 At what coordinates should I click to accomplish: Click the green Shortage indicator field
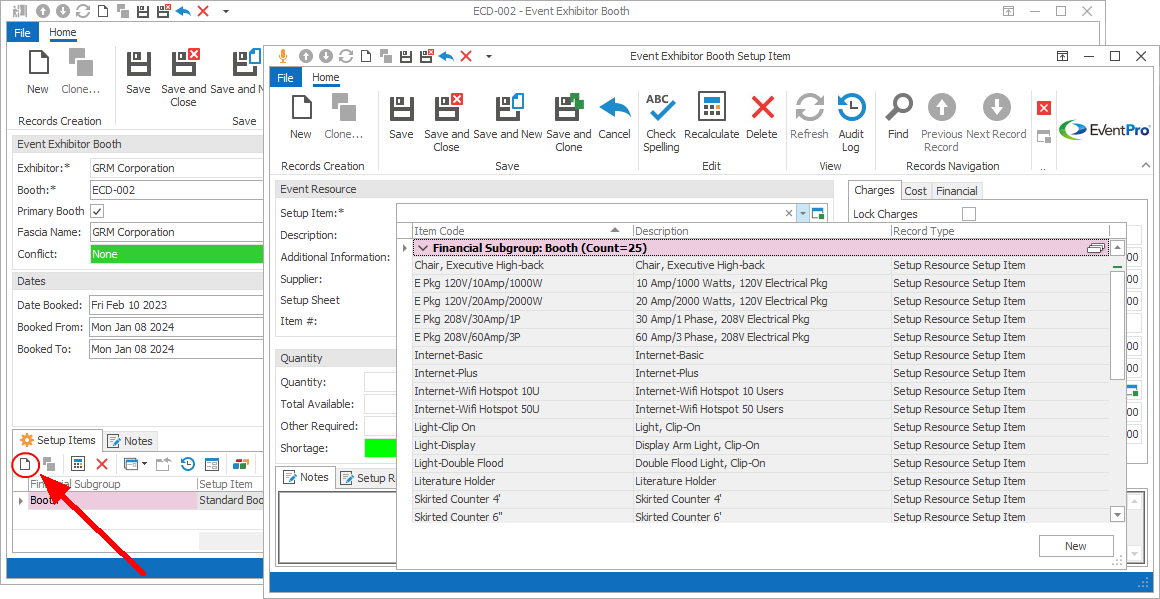click(x=380, y=448)
